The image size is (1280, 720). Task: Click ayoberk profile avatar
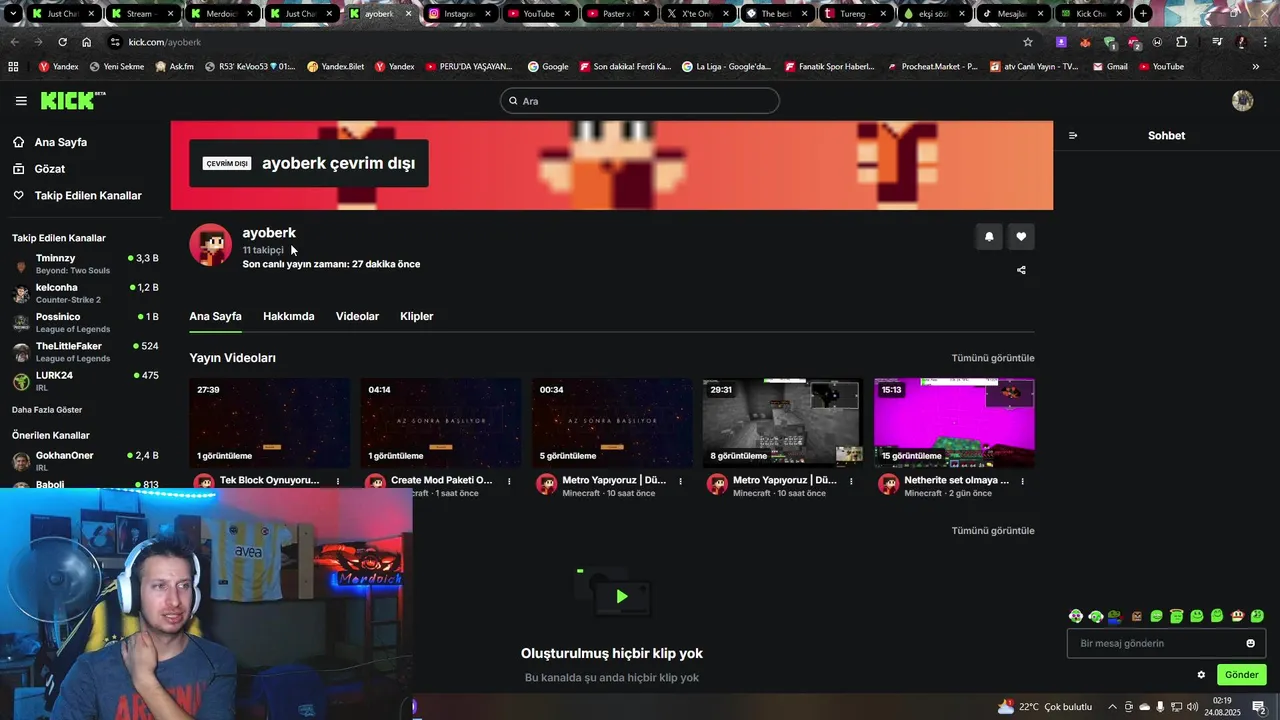click(211, 245)
